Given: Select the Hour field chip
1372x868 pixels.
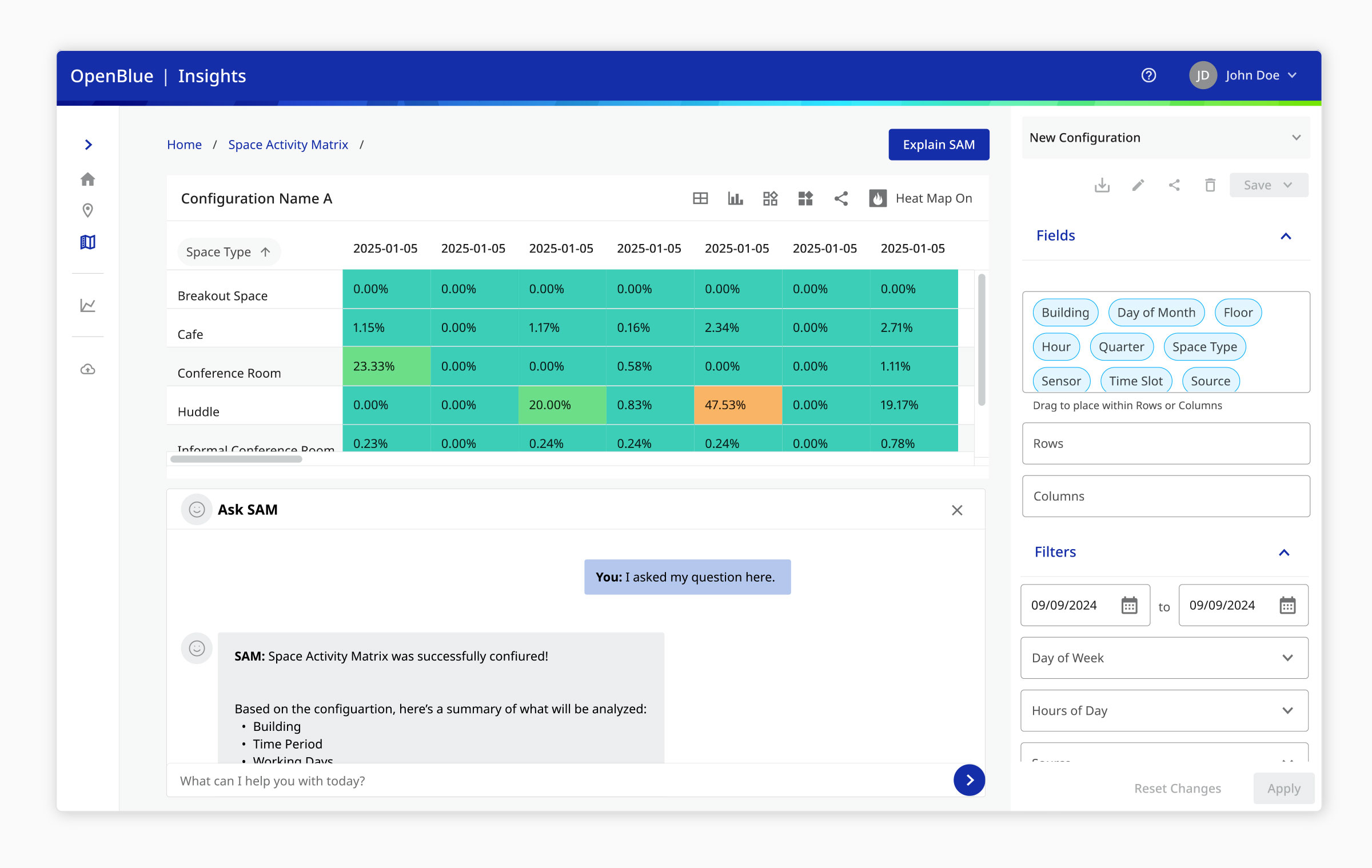Looking at the screenshot, I should click(x=1056, y=347).
